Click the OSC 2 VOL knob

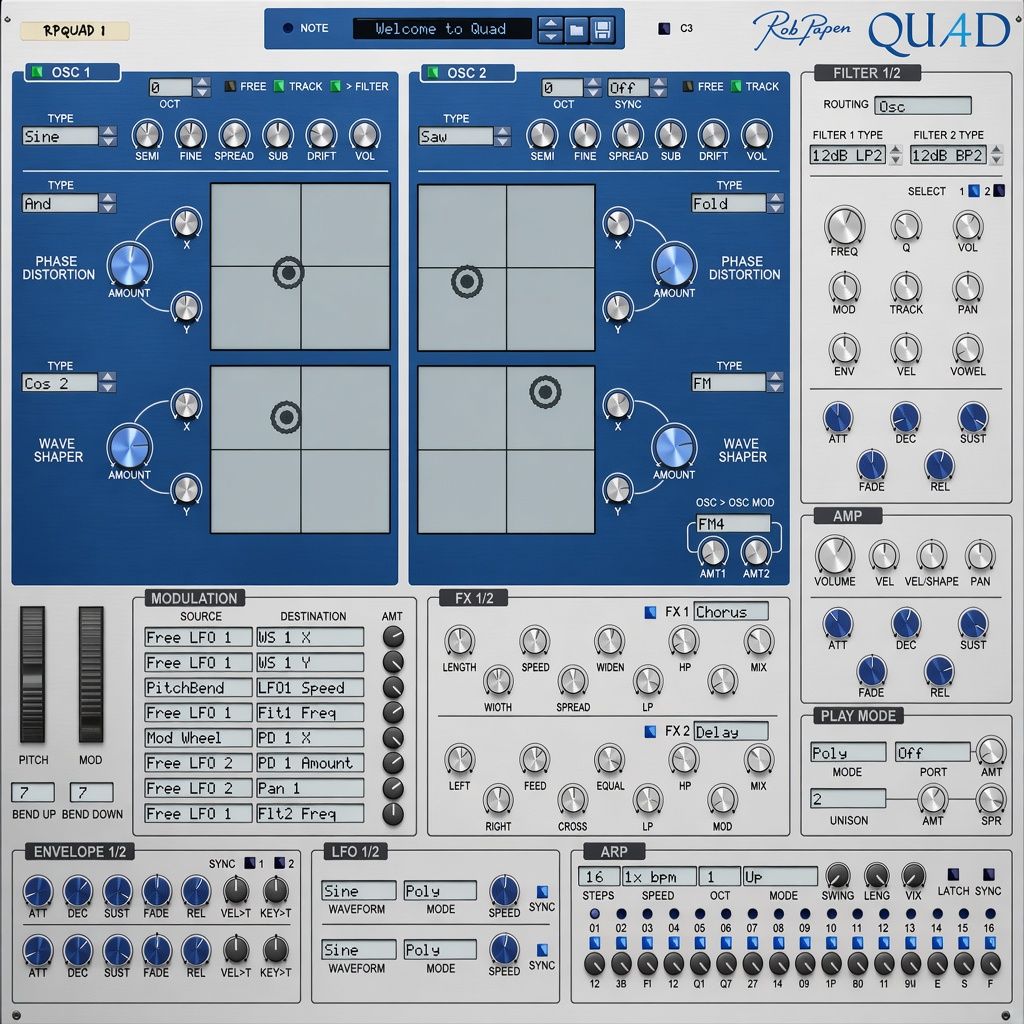756,135
